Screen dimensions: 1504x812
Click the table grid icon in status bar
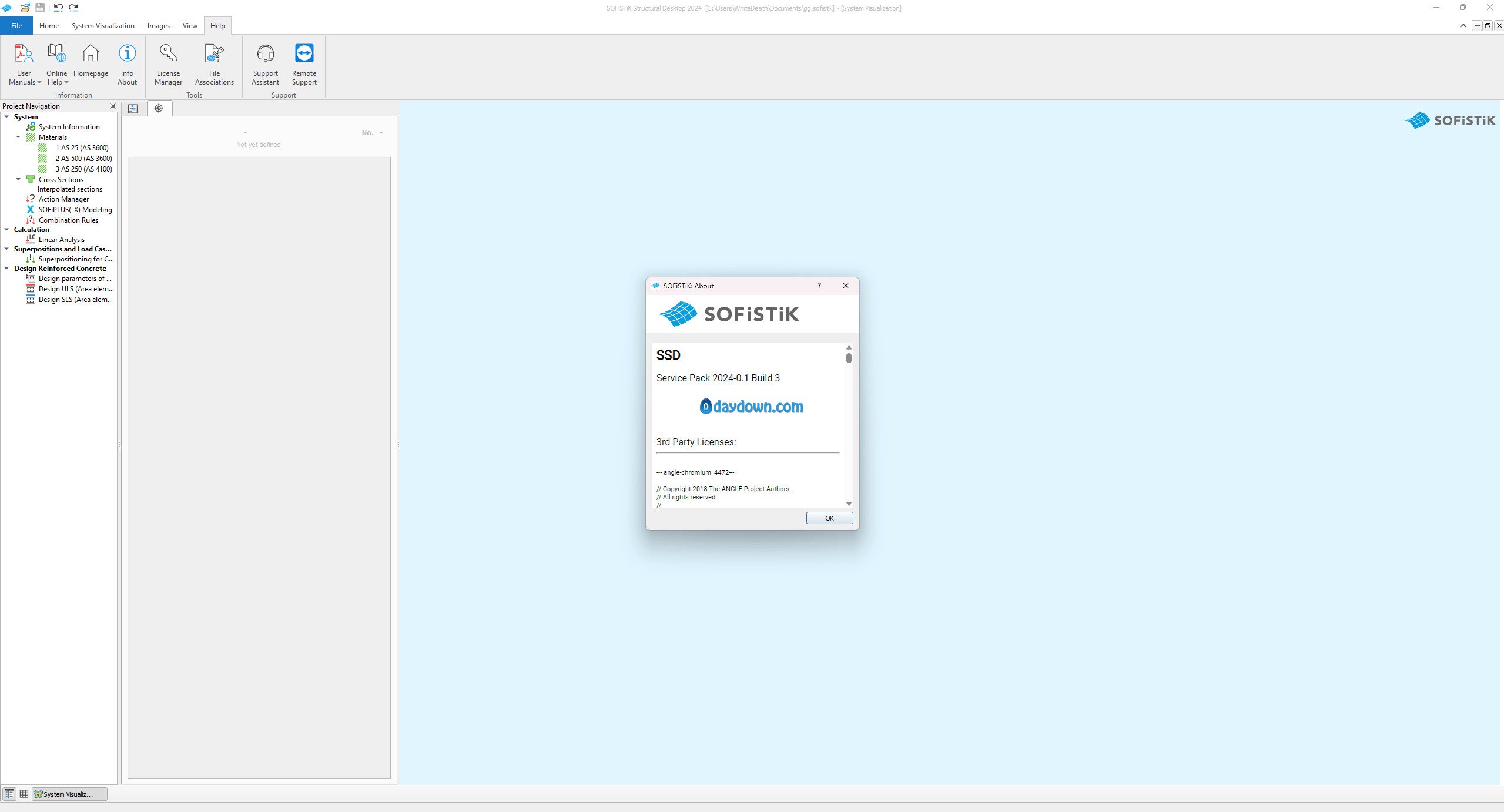point(24,794)
